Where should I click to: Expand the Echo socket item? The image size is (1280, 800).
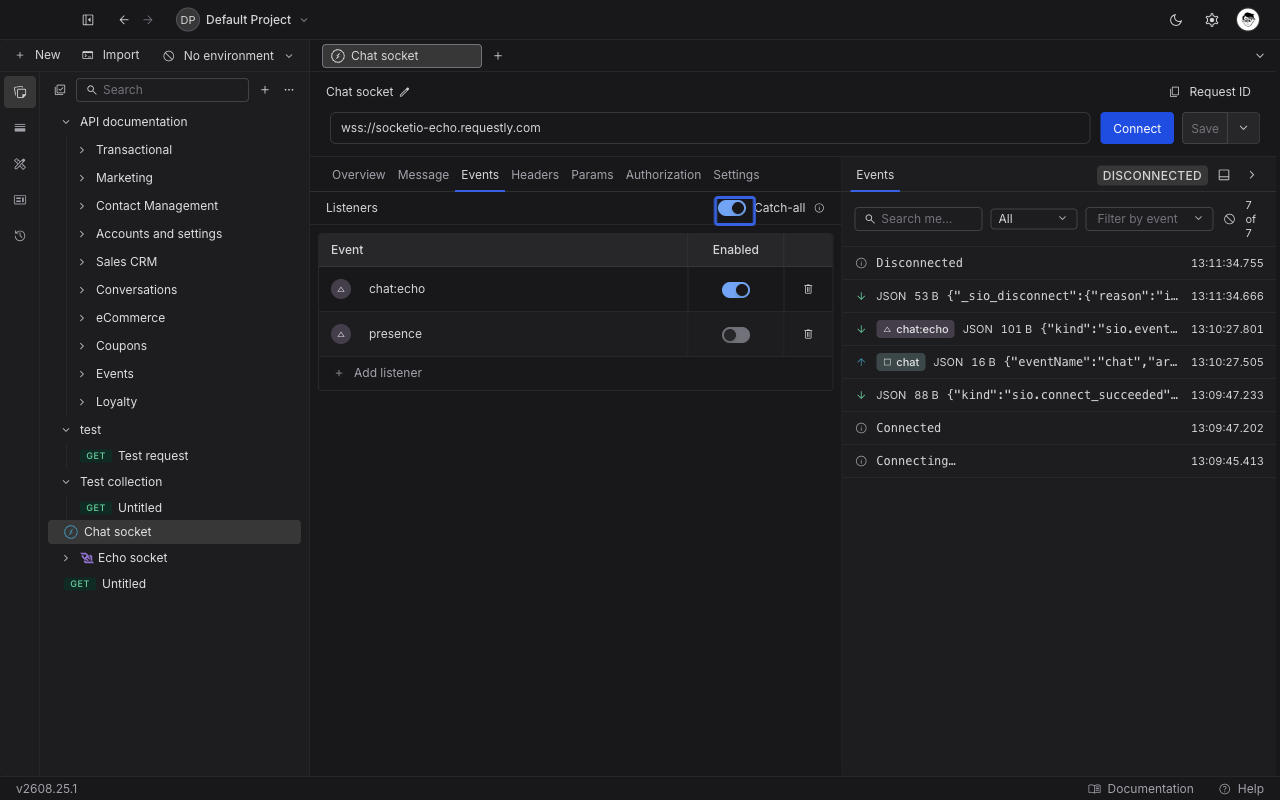point(66,558)
